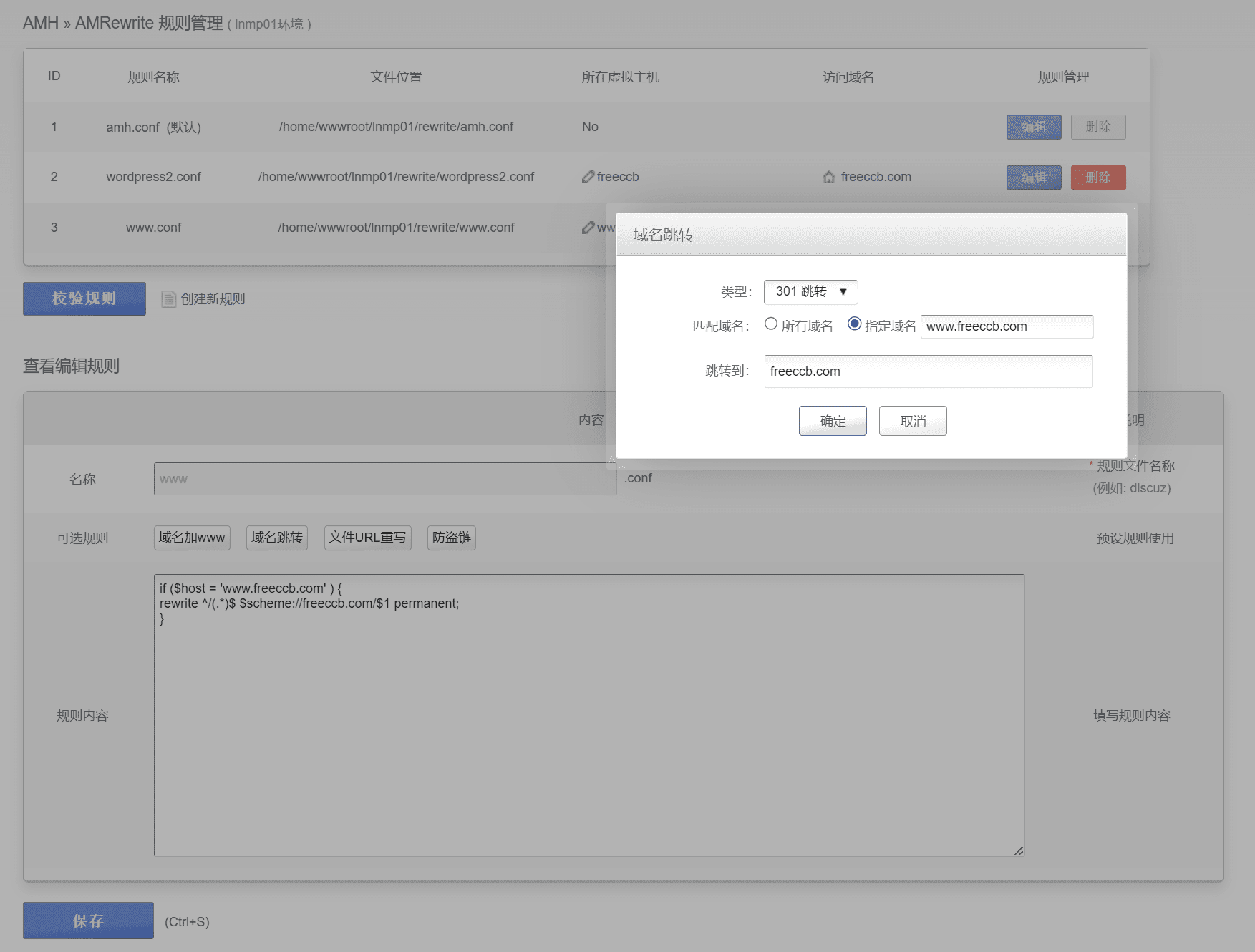Delete the wordpress2.conf rule
The width and height of the screenshot is (1255, 952).
click(1097, 178)
